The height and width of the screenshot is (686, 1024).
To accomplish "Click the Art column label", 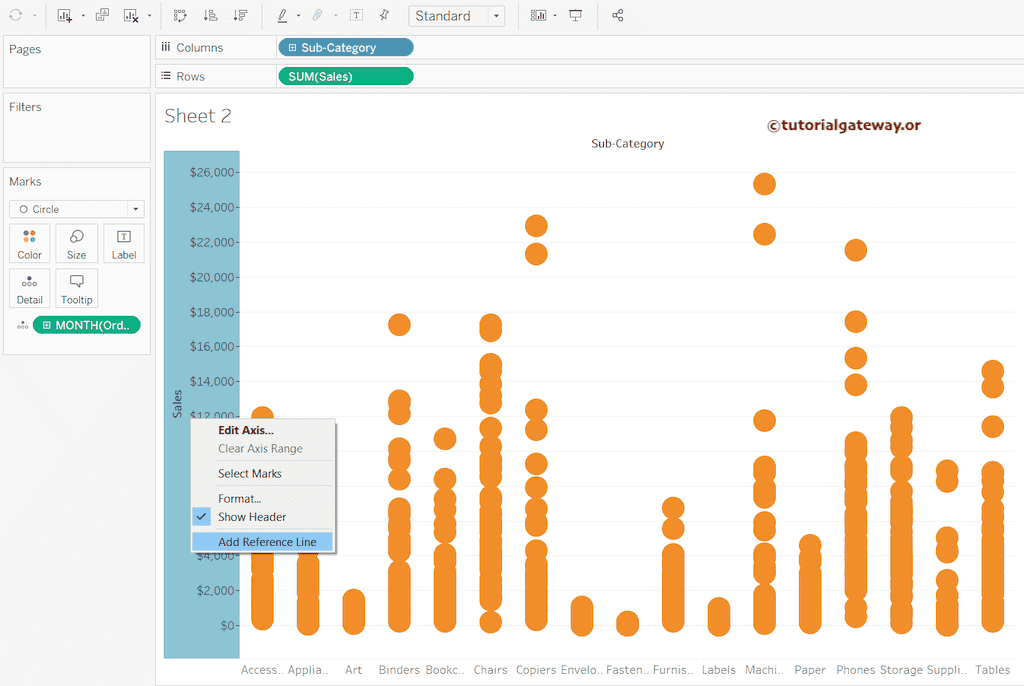I will (x=353, y=670).
